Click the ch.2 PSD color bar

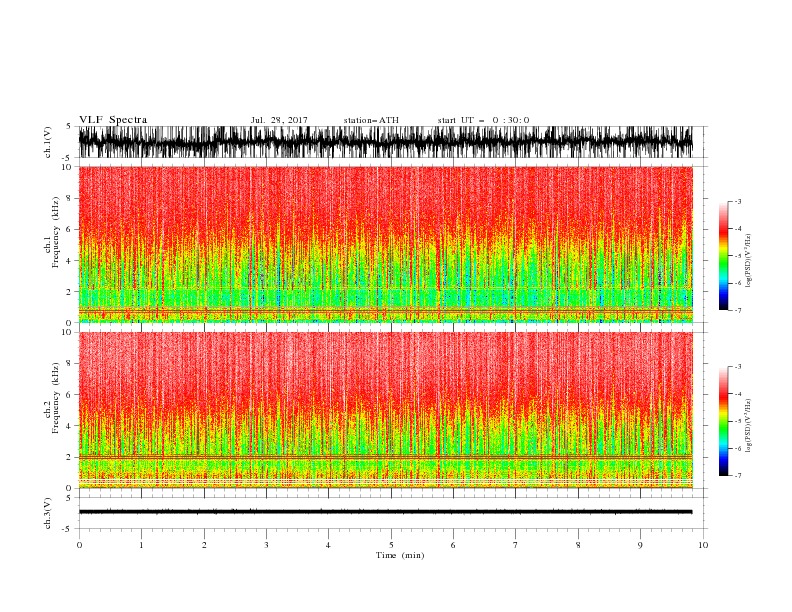click(x=724, y=421)
